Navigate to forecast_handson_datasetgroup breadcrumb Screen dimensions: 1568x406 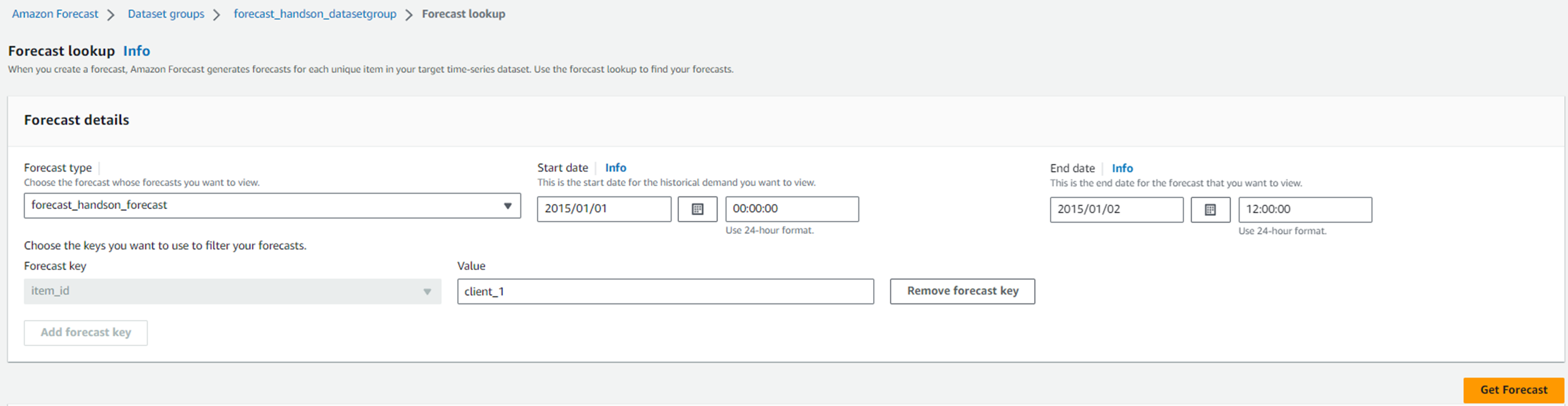315,14
